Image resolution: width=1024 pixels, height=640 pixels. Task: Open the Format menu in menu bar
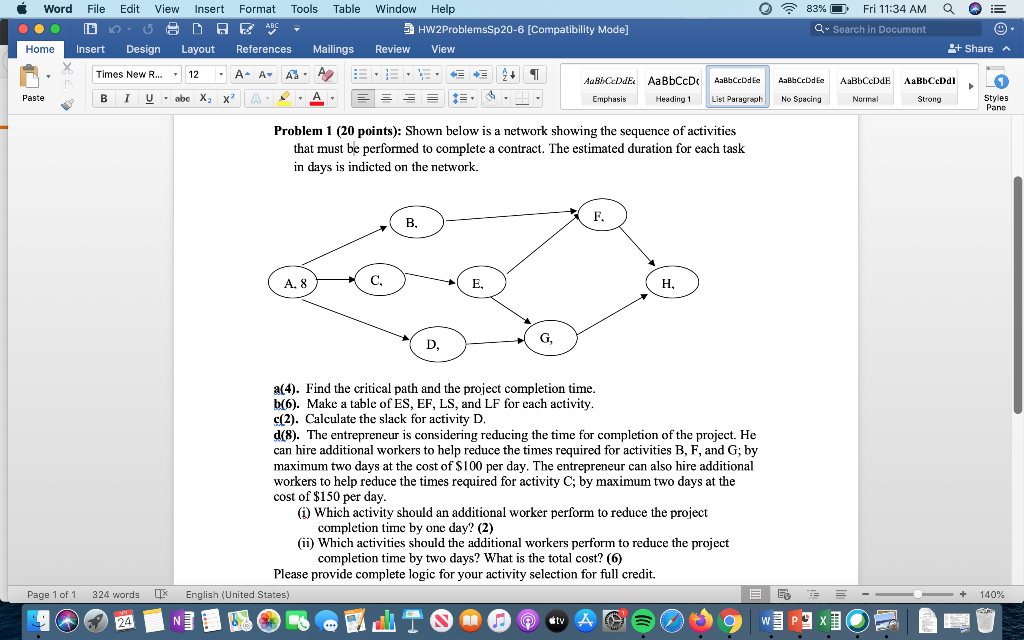[257, 9]
